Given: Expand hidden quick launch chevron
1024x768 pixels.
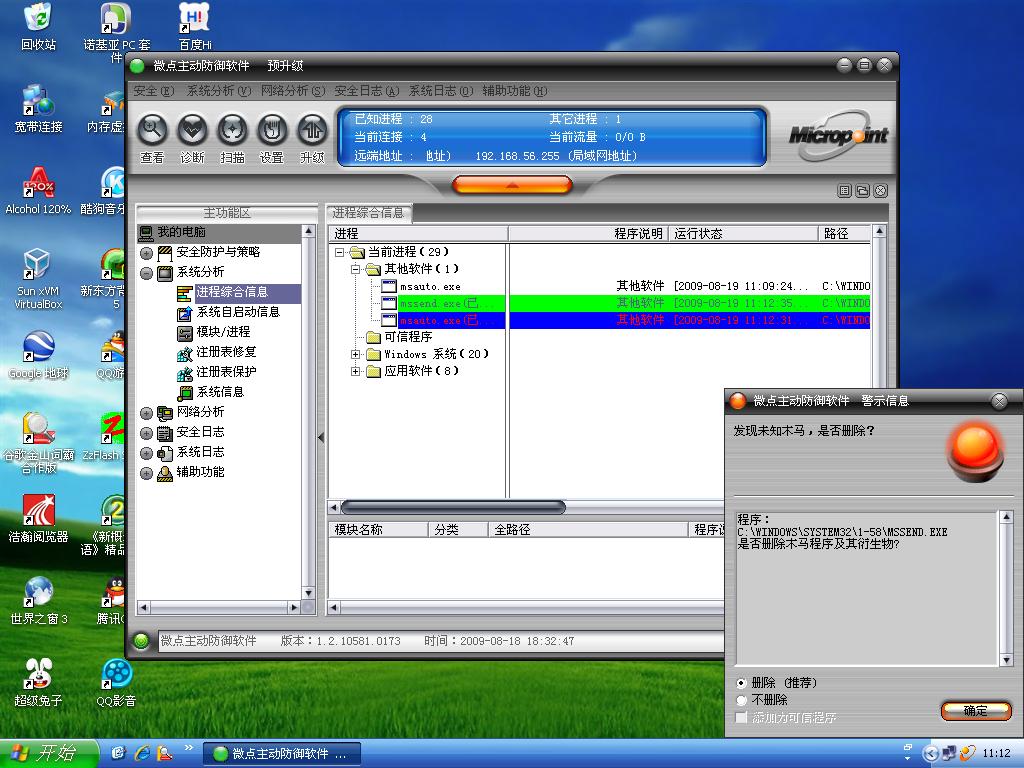Looking at the screenshot, I should tap(189, 748).
